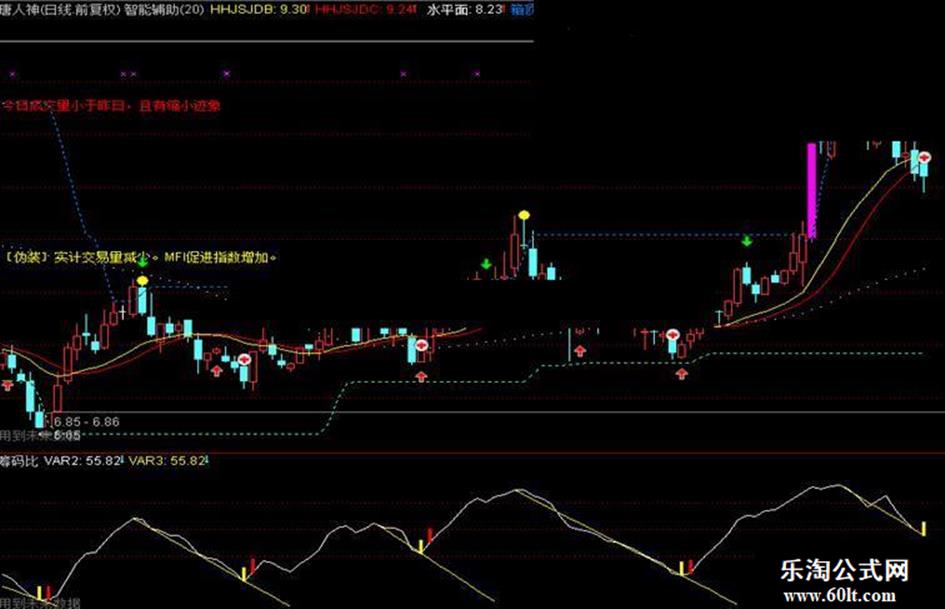The height and width of the screenshot is (609, 945).
Task: Select the rightmost purple x marker on the top row
Action: [476, 74]
